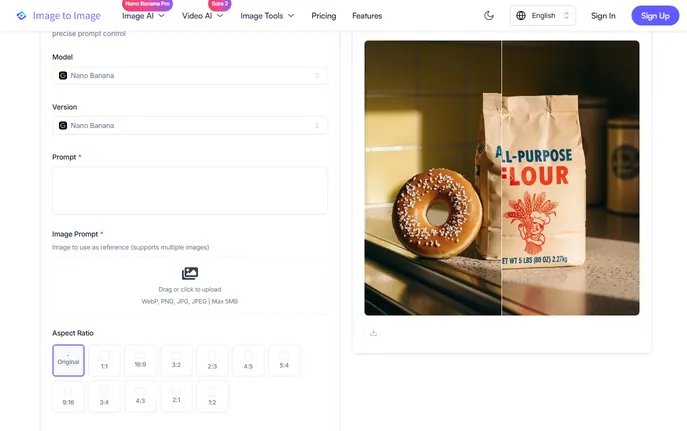Open the Version dropdown
This screenshot has width=687, height=431.
coord(189,125)
